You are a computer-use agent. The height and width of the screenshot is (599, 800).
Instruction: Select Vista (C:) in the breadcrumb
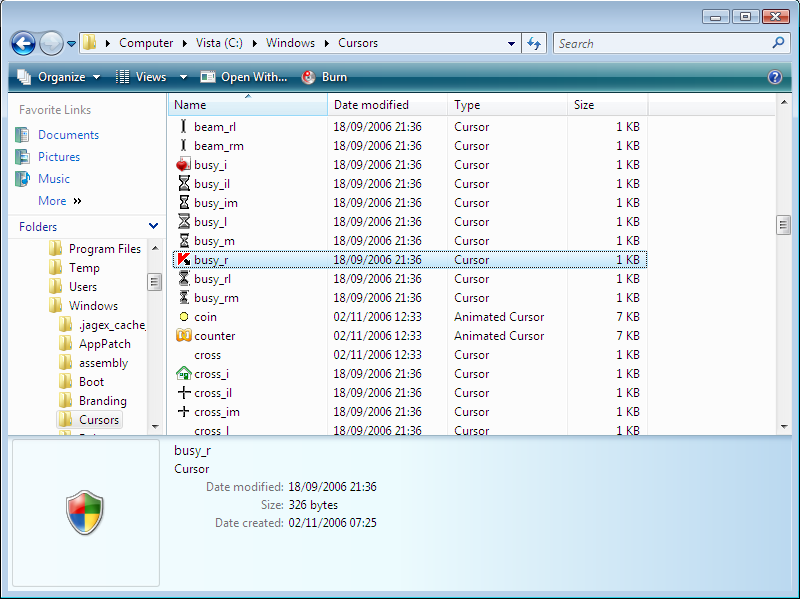click(x=219, y=43)
